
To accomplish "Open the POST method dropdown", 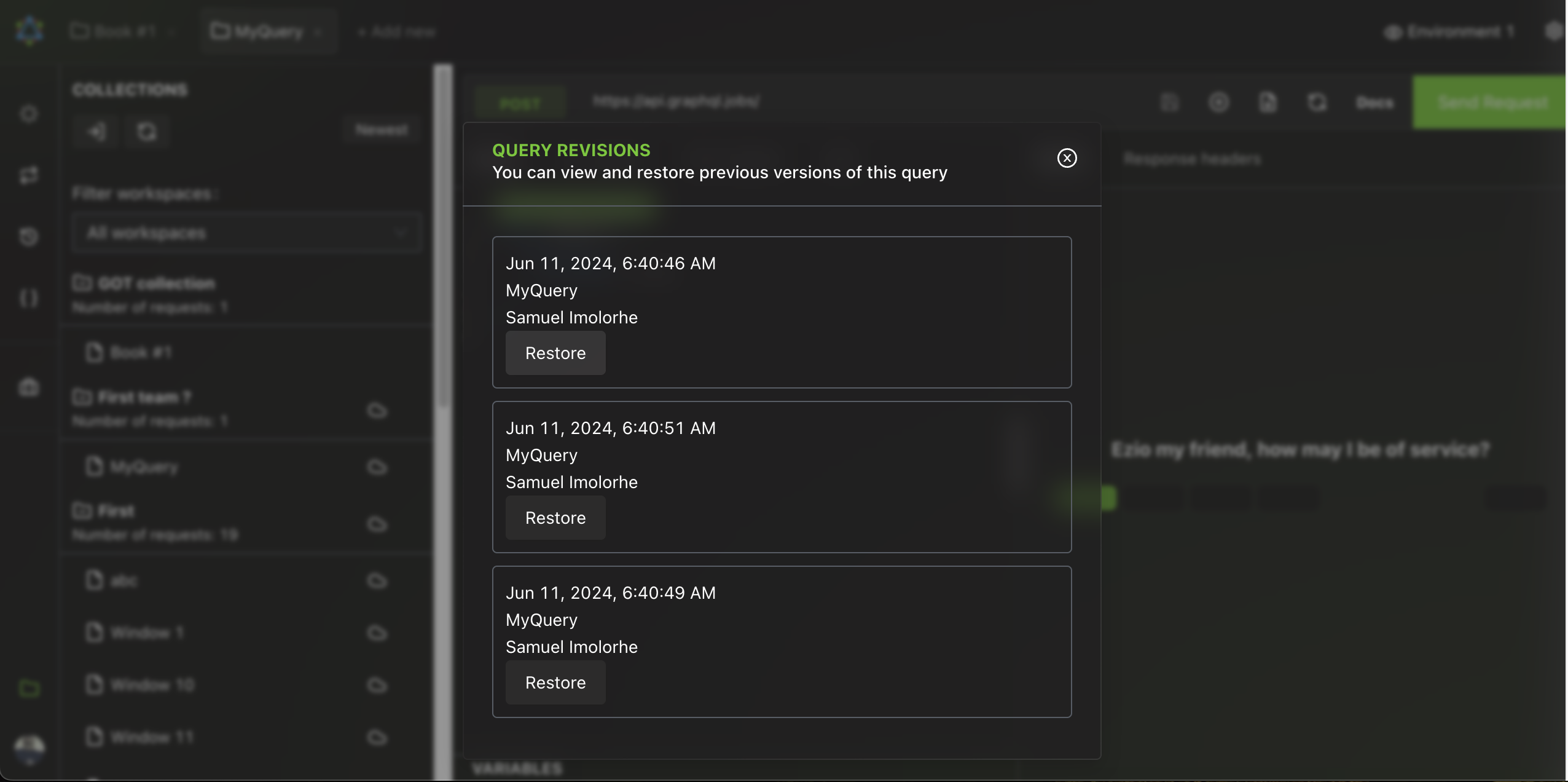I will (x=520, y=103).
